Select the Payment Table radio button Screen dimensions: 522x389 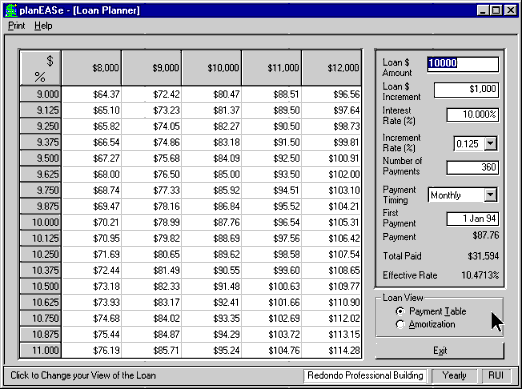click(x=400, y=311)
